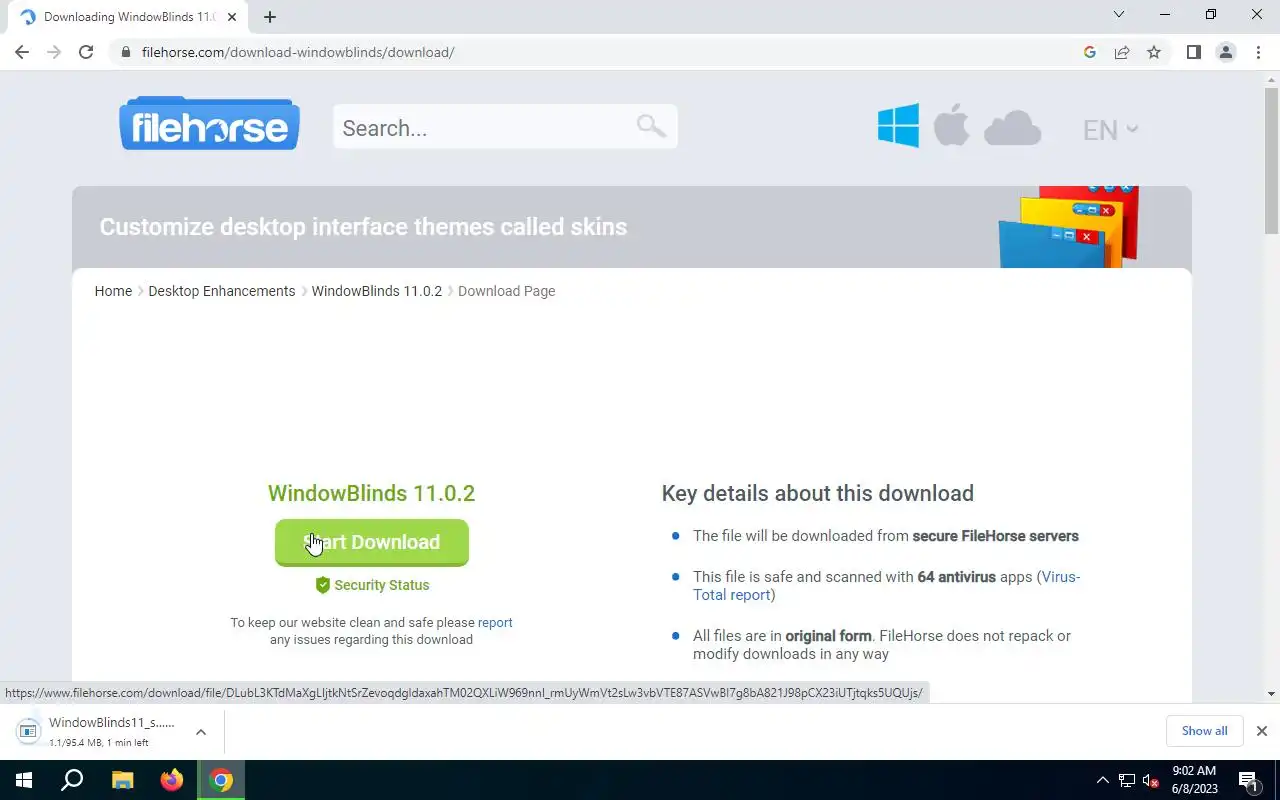Open the notification center icon

point(1249,780)
